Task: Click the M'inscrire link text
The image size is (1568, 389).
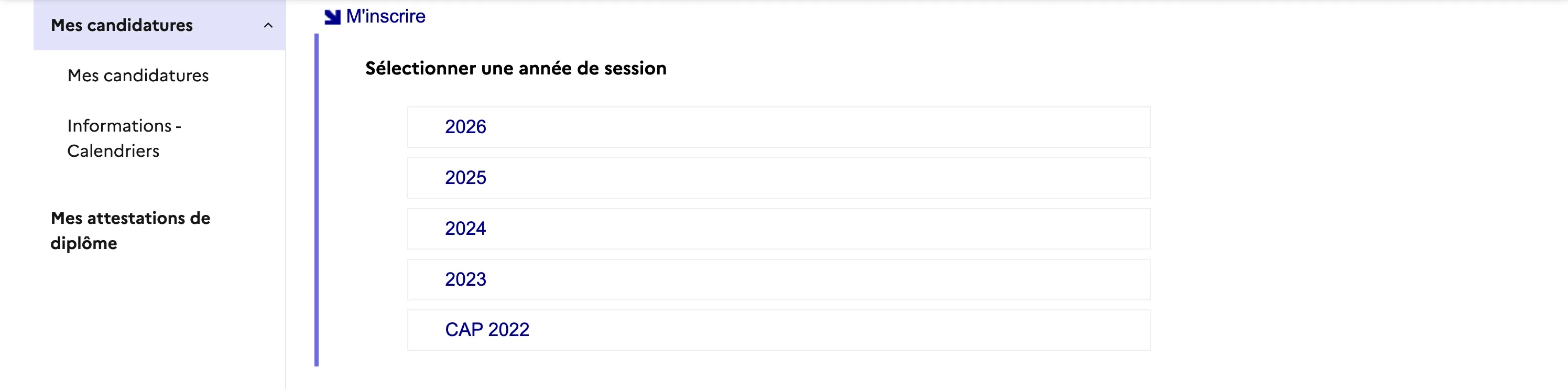Action: click(x=386, y=16)
